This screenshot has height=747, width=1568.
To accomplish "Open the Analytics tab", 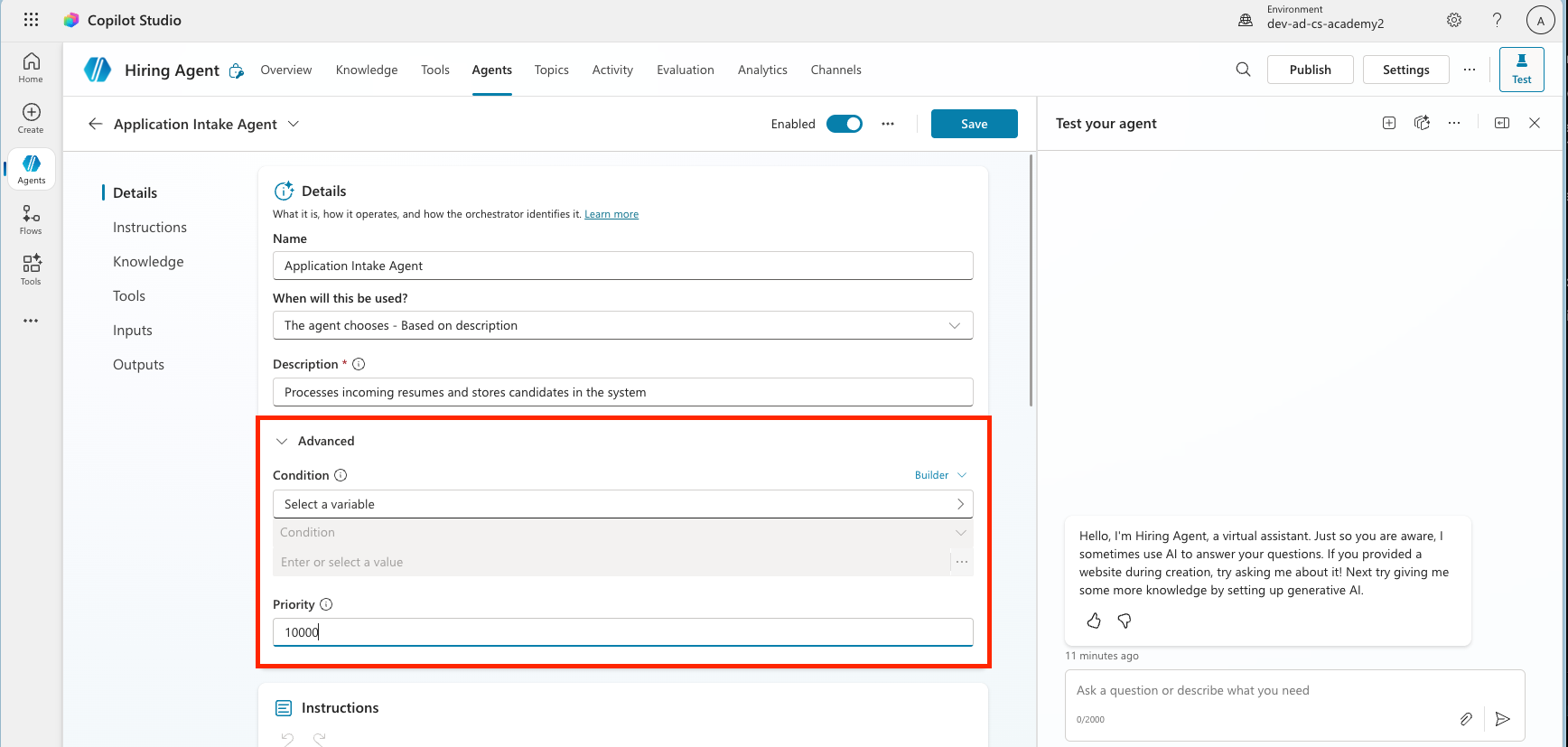I will [761, 70].
